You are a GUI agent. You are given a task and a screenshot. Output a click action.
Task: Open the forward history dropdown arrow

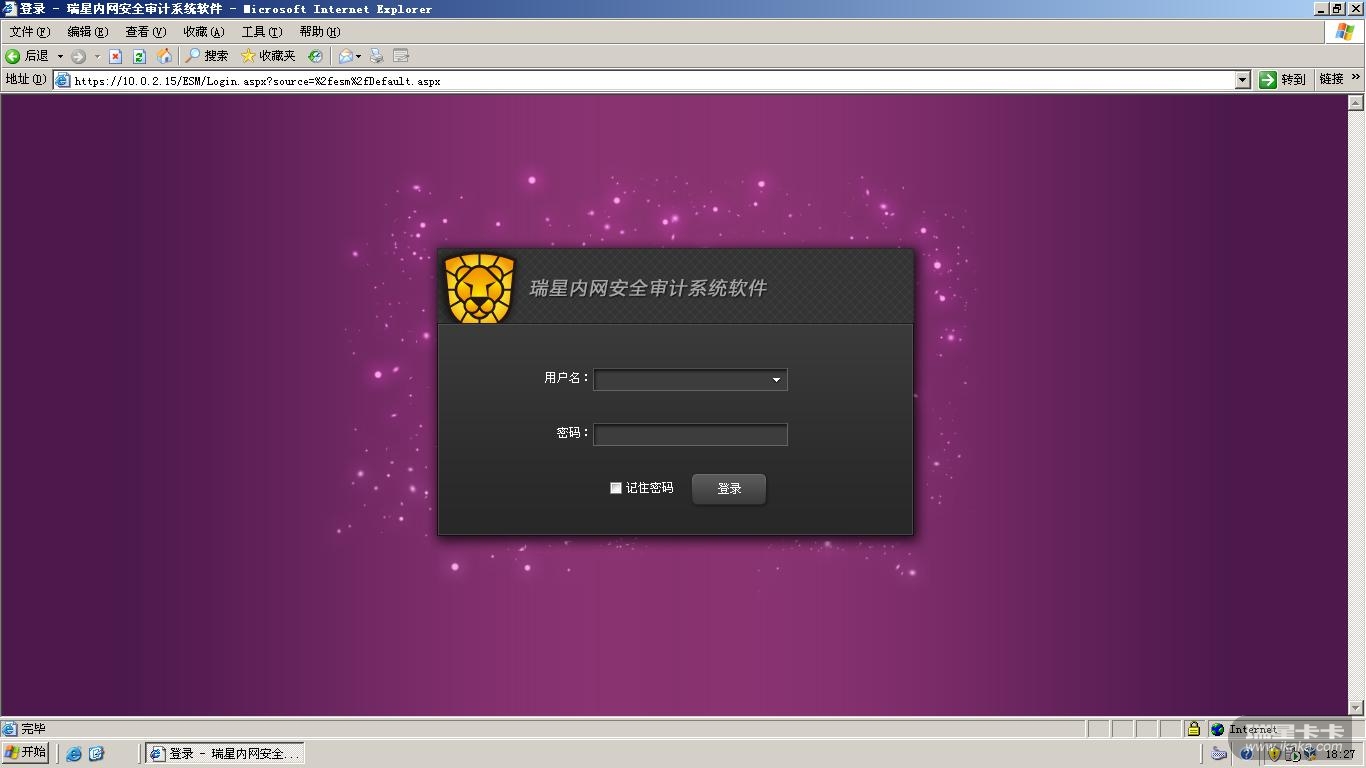(x=96, y=56)
